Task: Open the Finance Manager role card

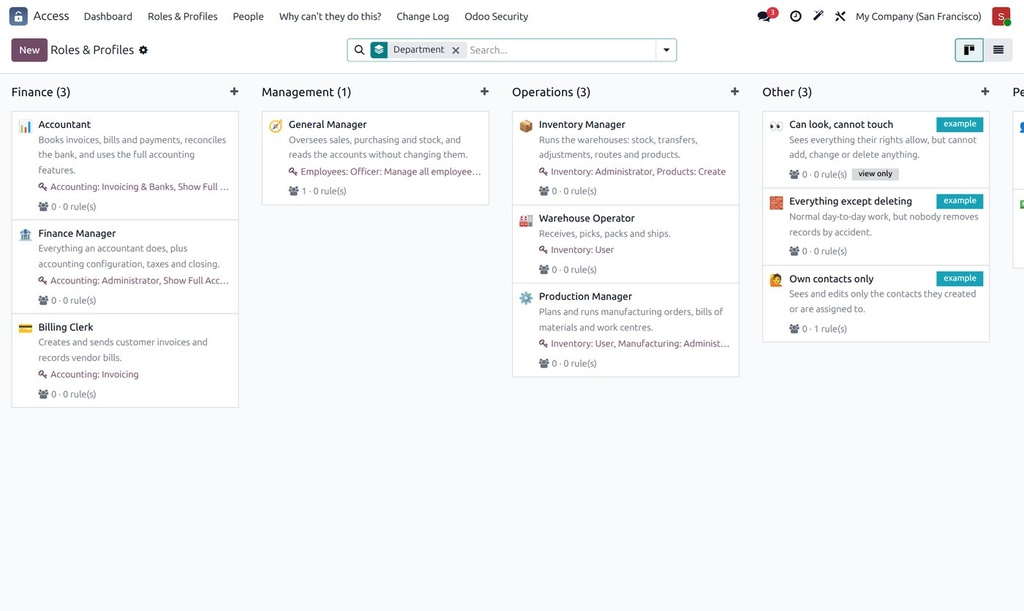Action: click(x=125, y=266)
